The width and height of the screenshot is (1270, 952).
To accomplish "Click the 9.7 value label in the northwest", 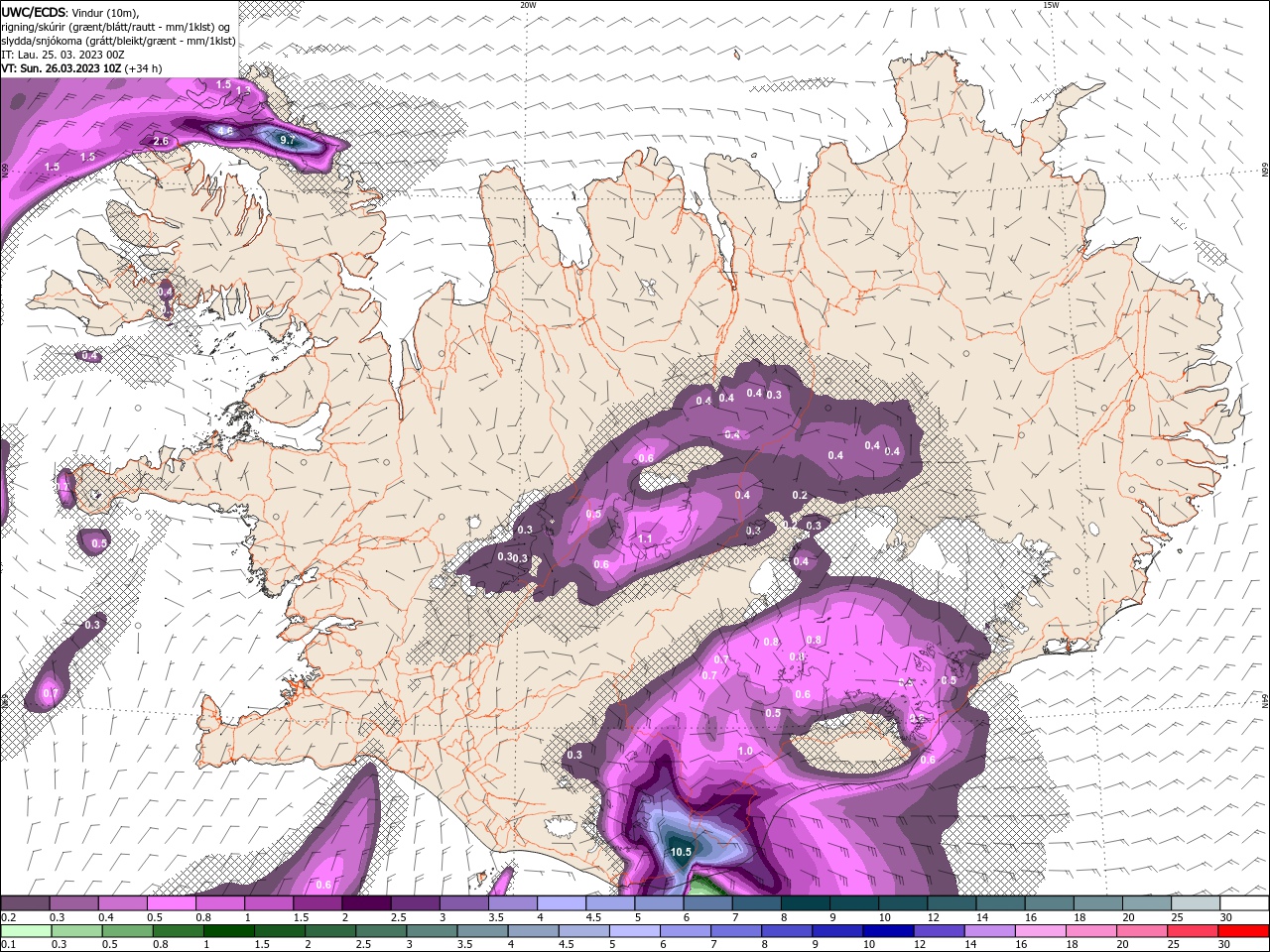I will pos(288,141).
